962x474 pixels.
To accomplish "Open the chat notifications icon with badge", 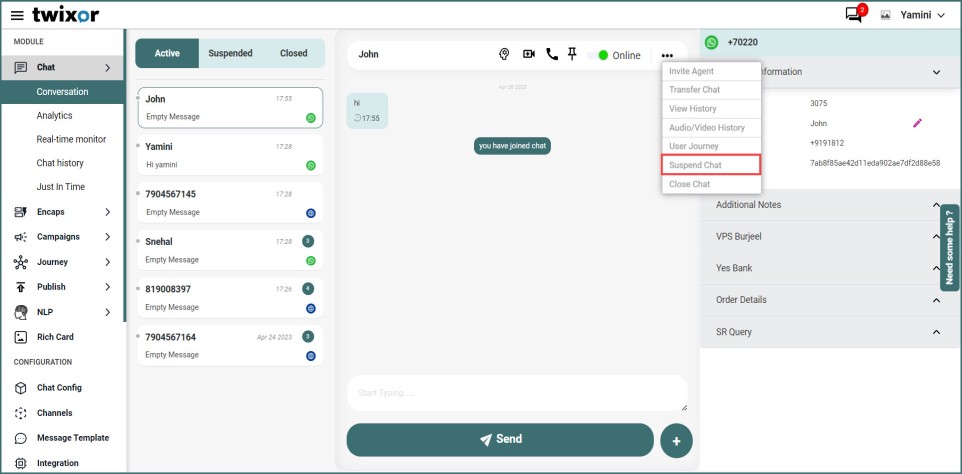I will [x=853, y=15].
